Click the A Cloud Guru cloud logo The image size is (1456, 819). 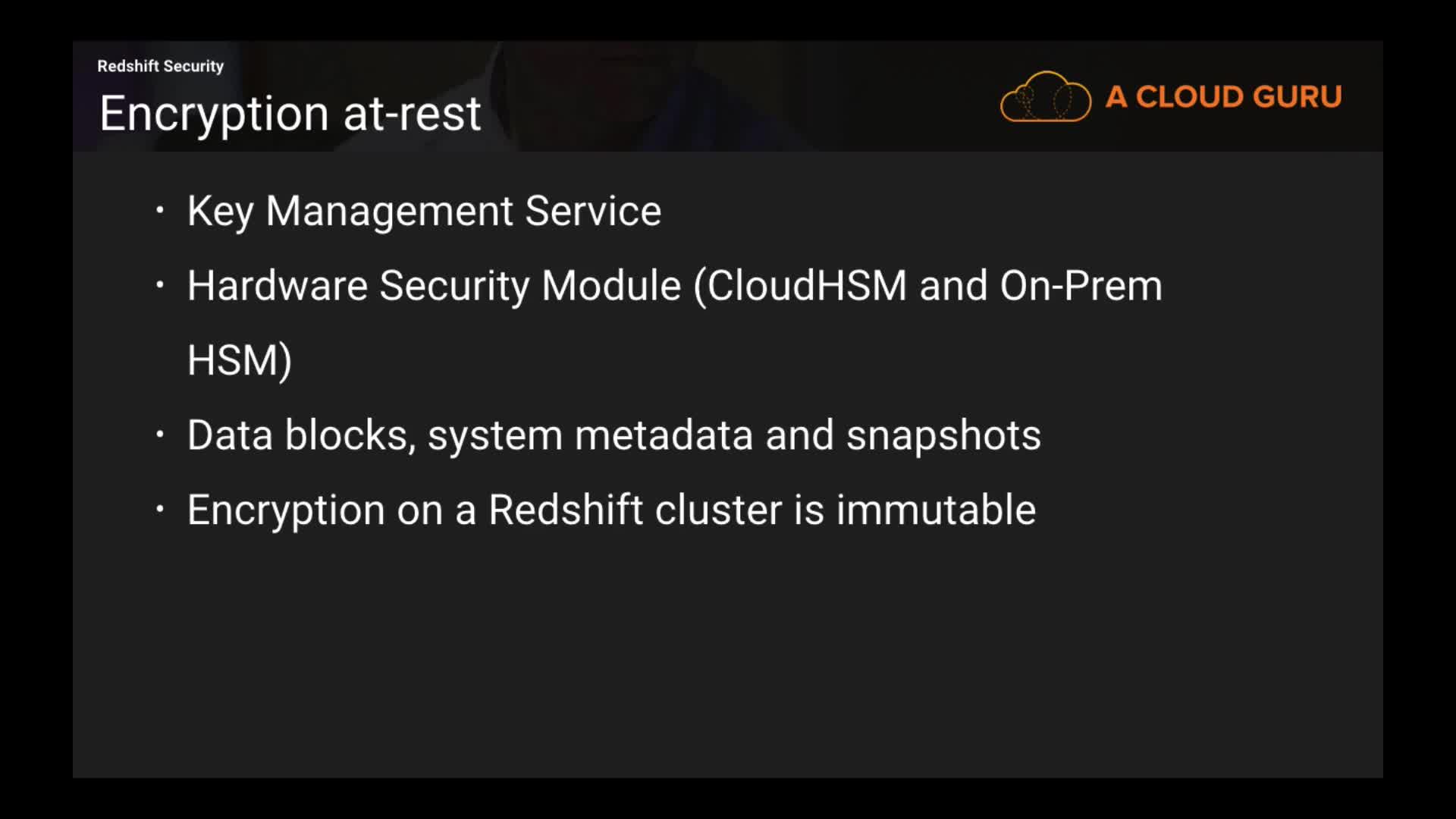(1045, 97)
